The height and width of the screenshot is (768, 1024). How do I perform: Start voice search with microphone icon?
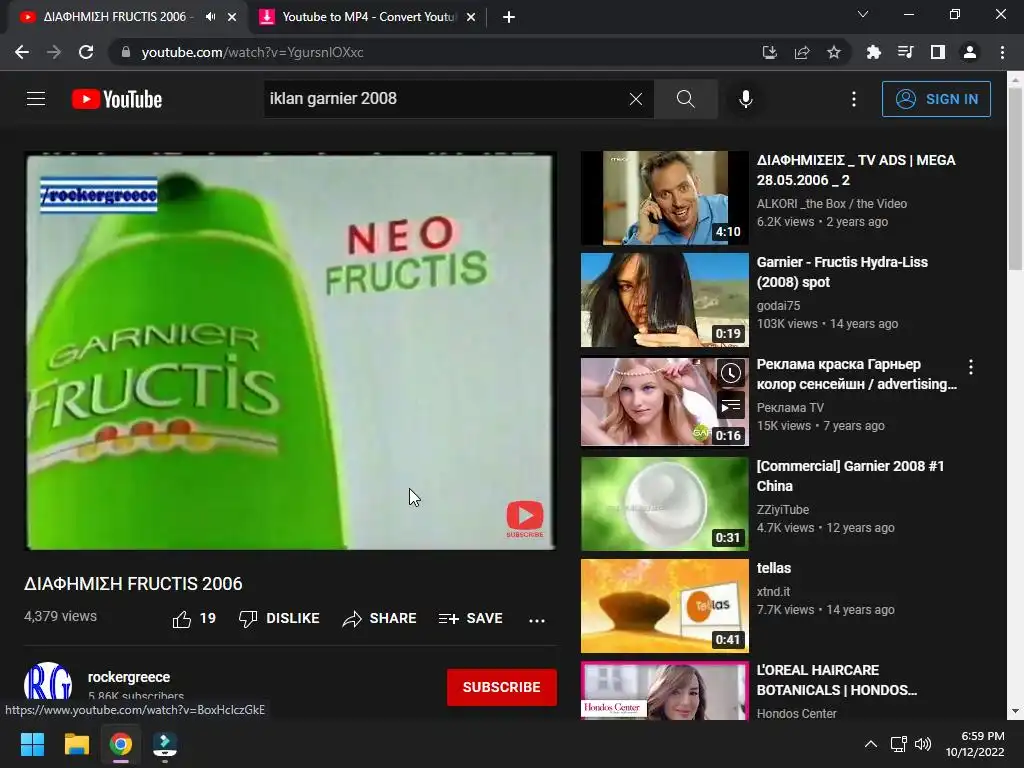pyautogui.click(x=746, y=99)
